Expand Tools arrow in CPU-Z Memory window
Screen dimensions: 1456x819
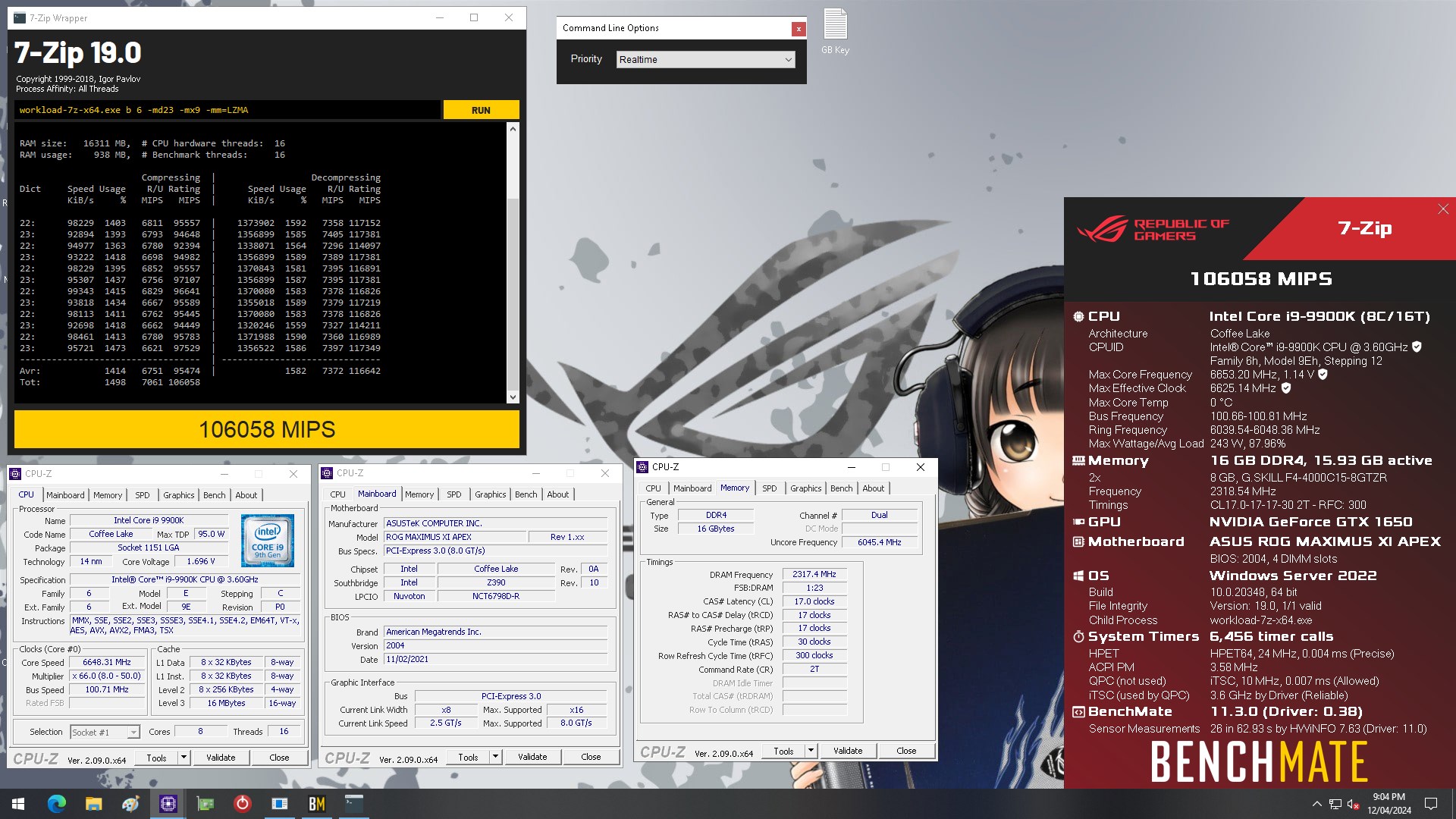(x=811, y=751)
